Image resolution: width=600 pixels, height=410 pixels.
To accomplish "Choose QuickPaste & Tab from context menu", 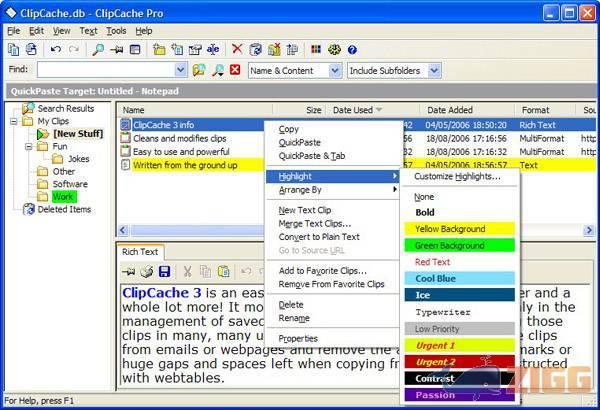I will pyautogui.click(x=312, y=155).
